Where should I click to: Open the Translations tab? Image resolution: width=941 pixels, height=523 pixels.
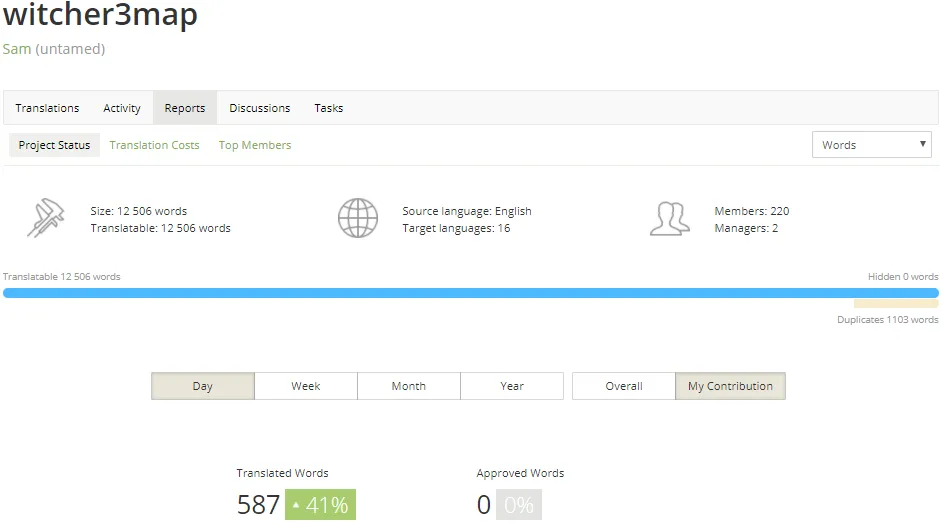pyautogui.click(x=47, y=108)
